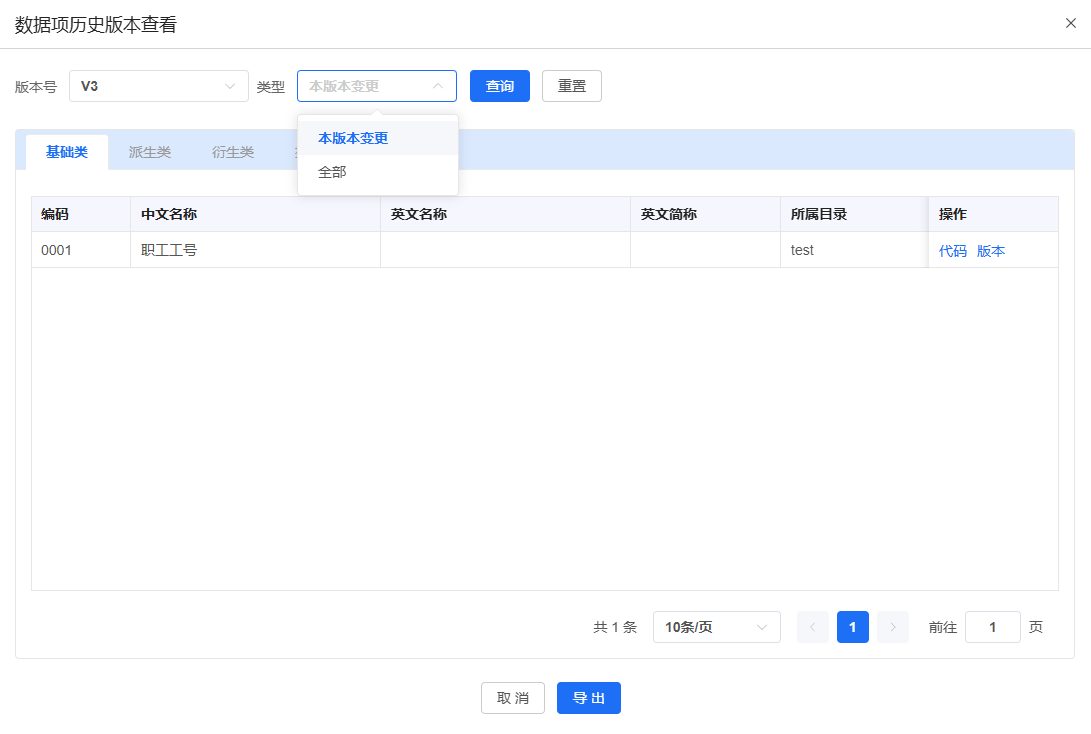Go to next page arrow

(x=893, y=627)
